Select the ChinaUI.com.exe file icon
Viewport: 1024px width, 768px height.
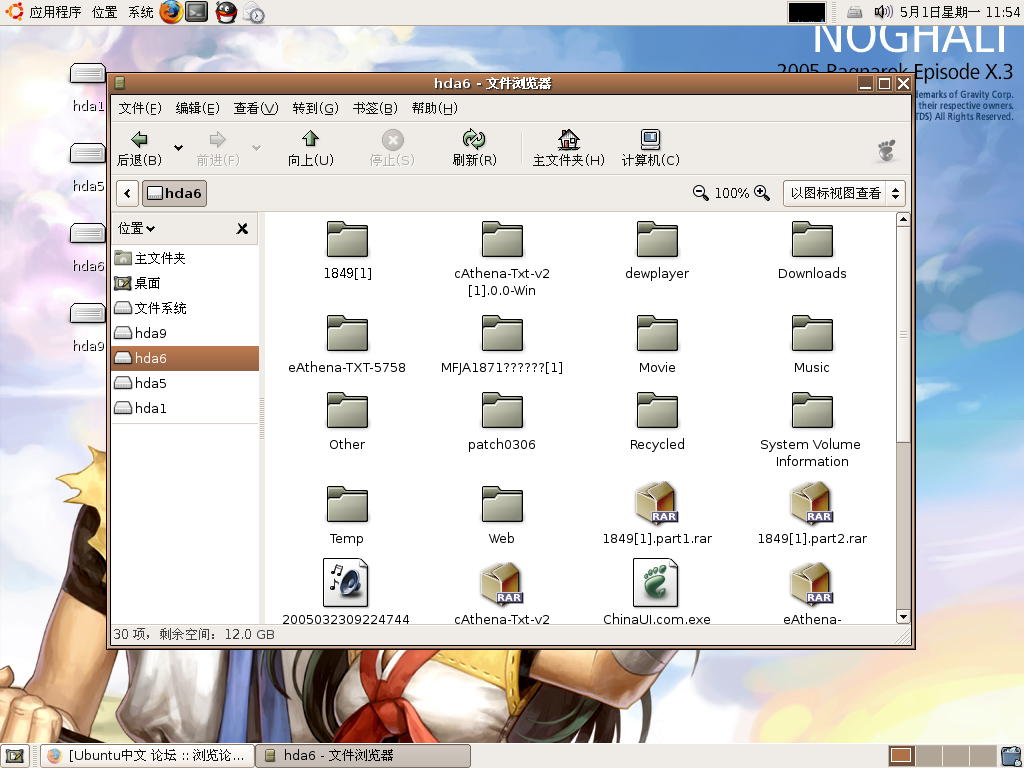click(x=656, y=583)
